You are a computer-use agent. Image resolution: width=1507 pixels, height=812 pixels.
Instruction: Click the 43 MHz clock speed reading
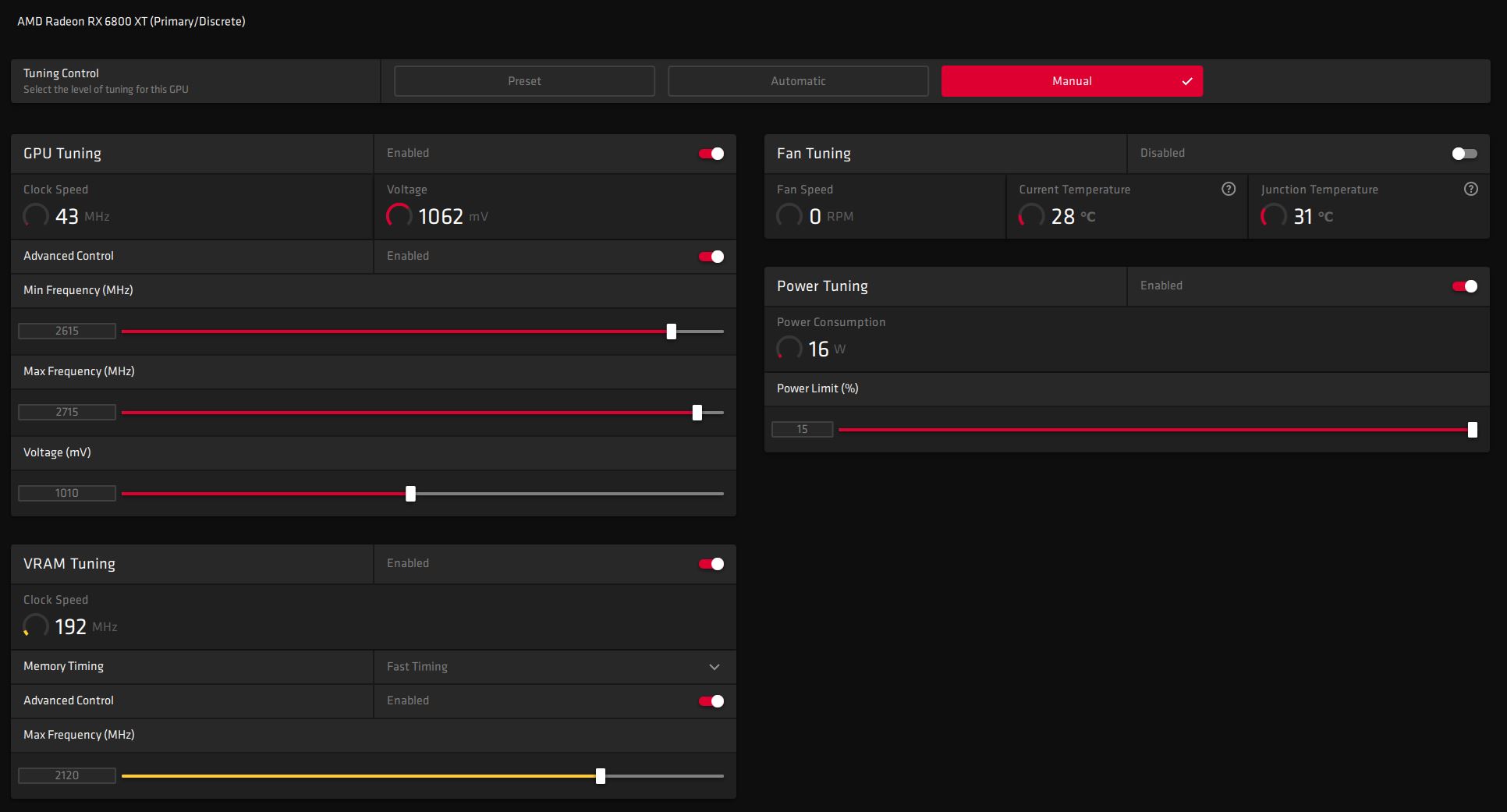pos(82,216)
